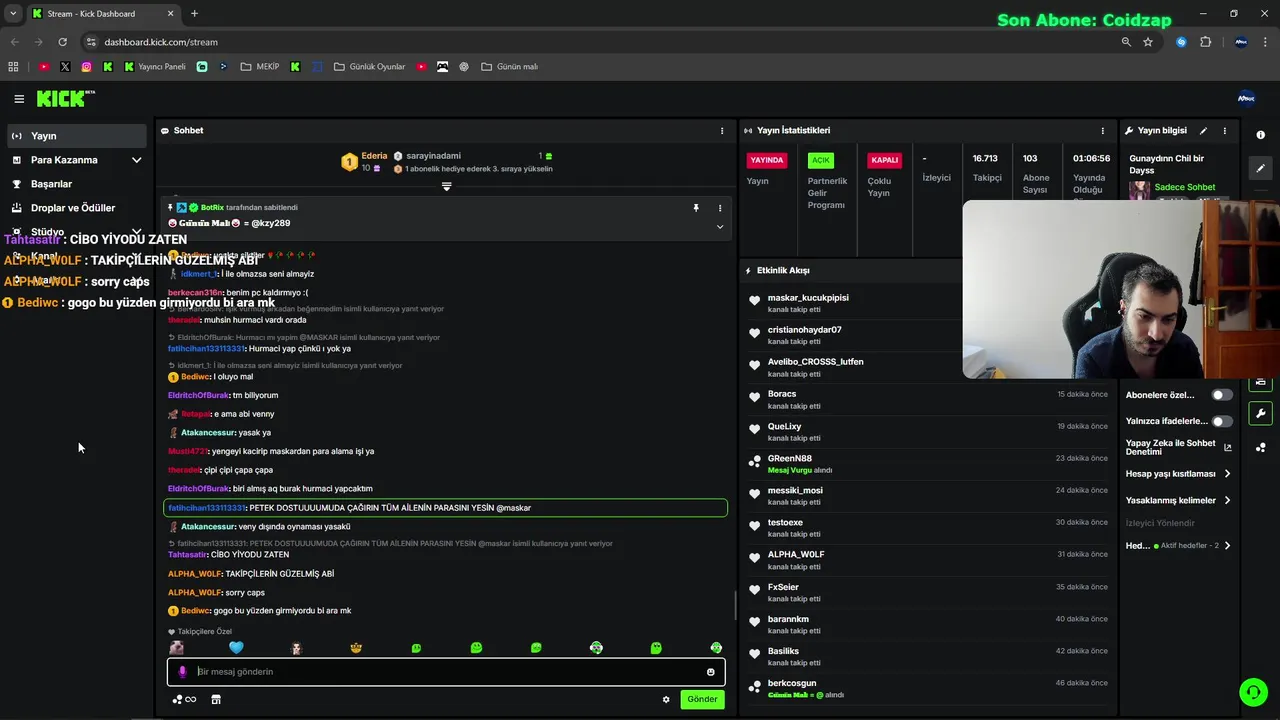The width and height of the screenshot is (1280, 720).
Task: Open Yasaklanmış kelimeler settings
Action: tap(1178, 501)
